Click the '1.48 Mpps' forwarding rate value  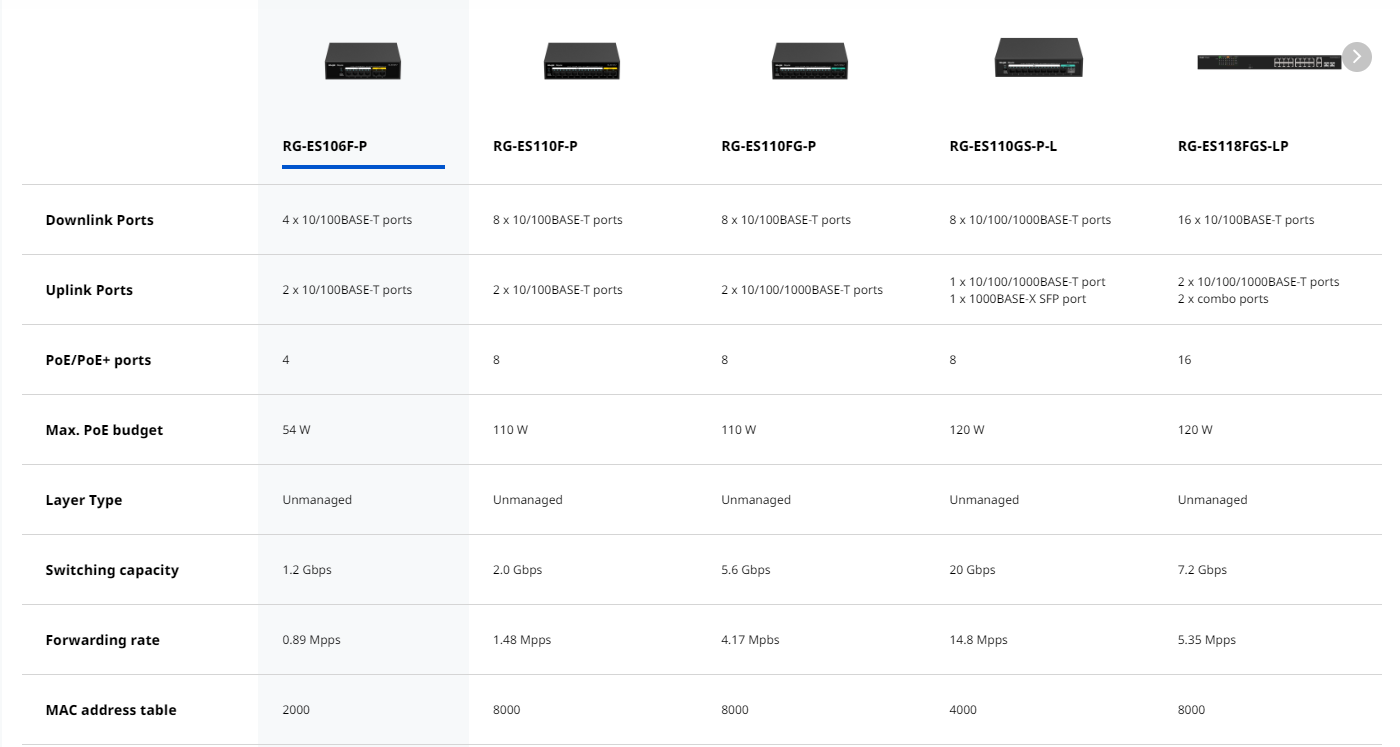(522, 640)
